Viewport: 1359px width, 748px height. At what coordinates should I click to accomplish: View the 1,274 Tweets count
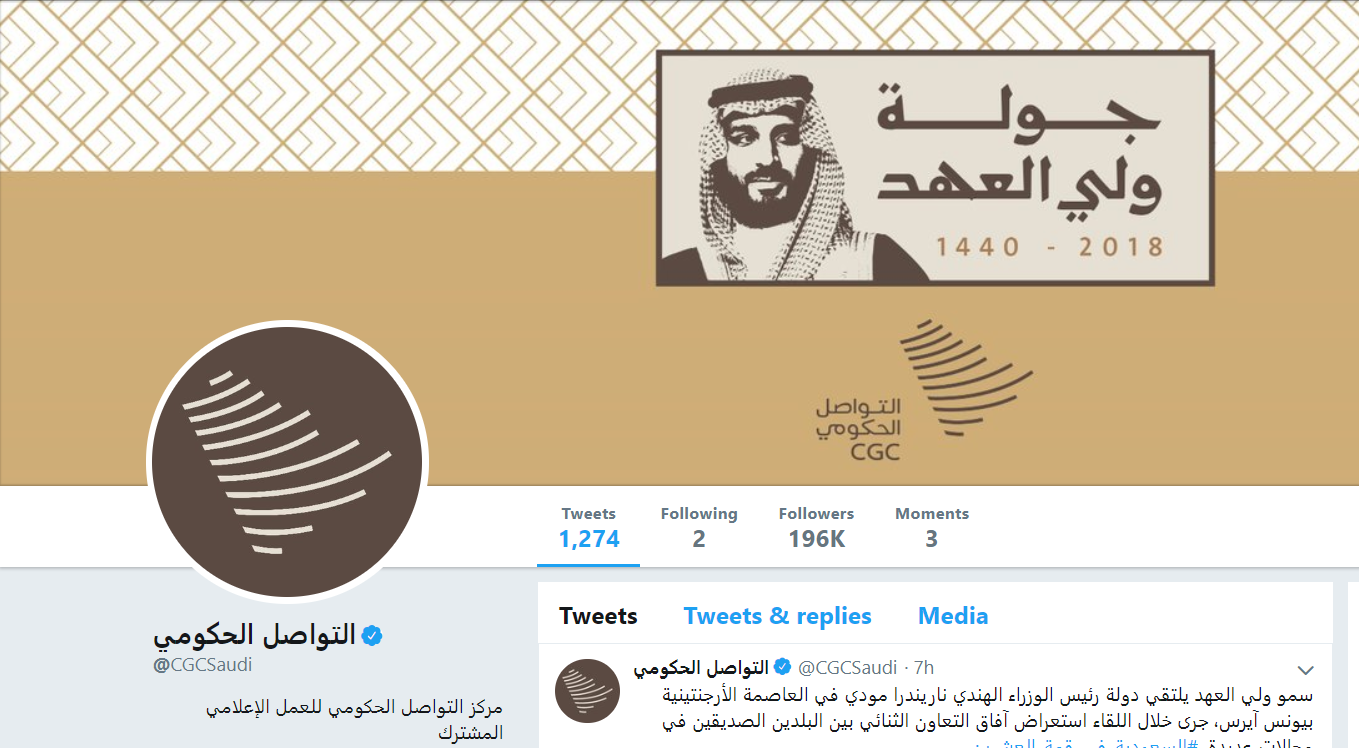[x=589, y=527]
